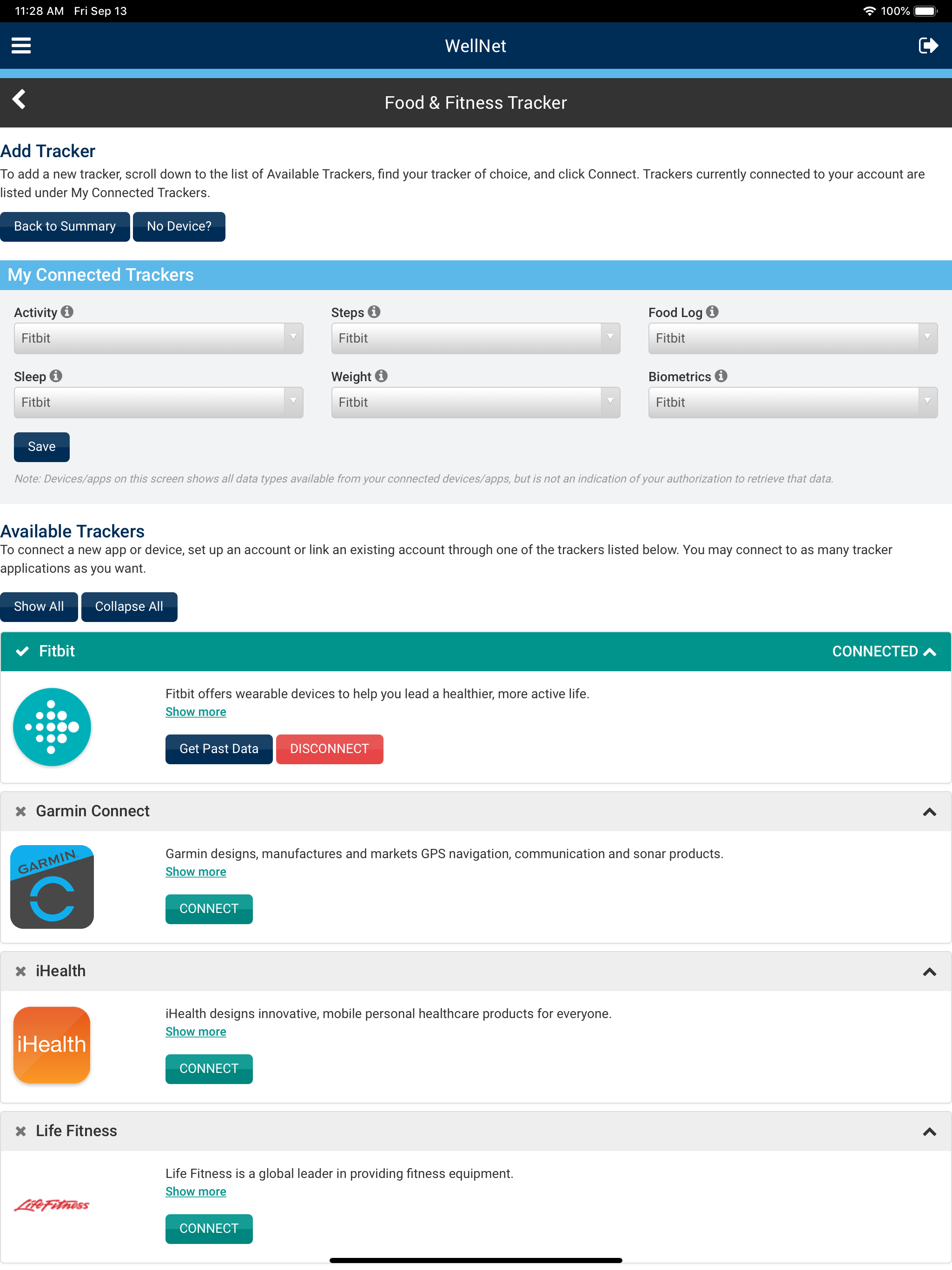Connect the Garmin Connect tracker

209,909
